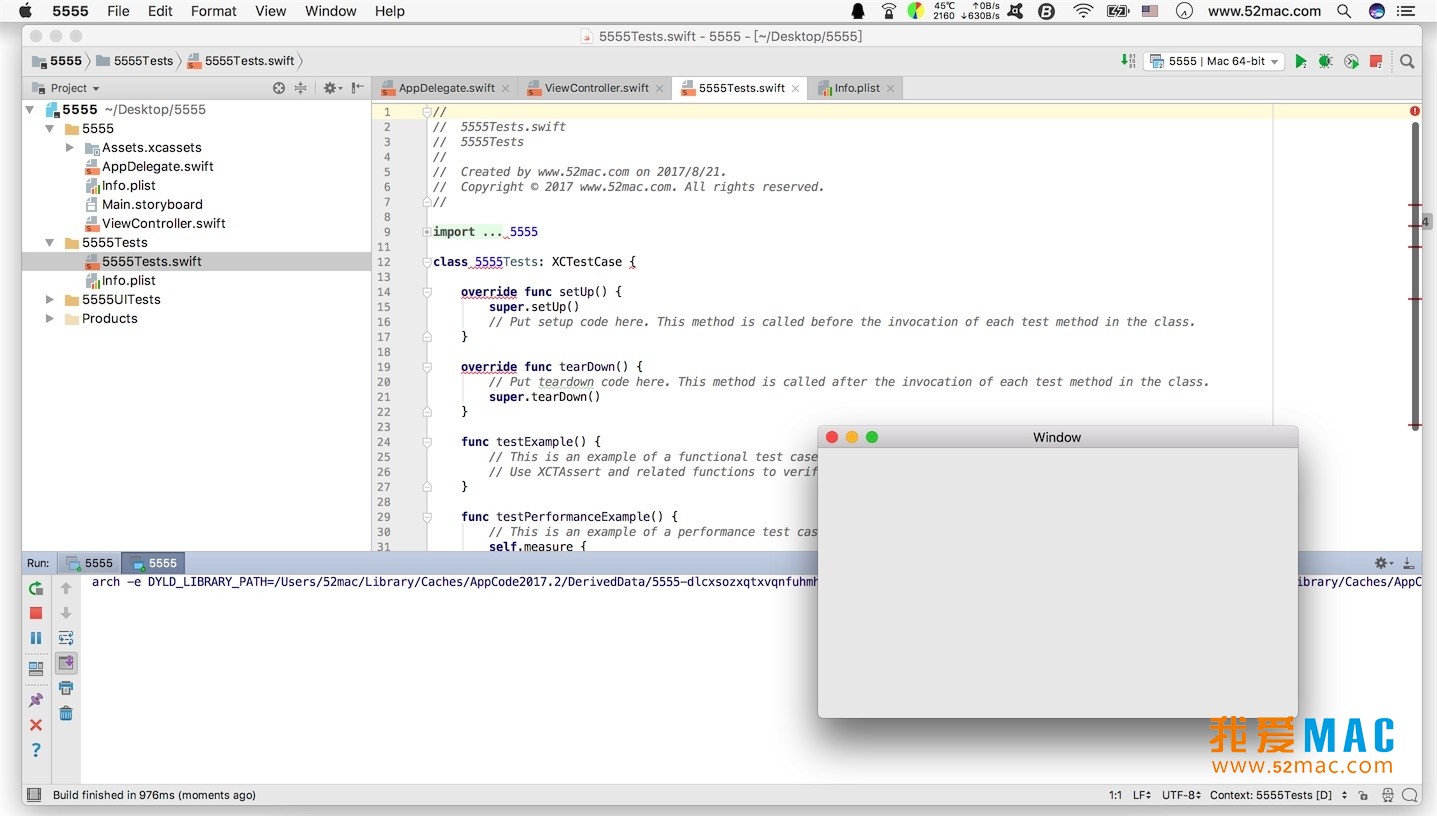This screenshot has height=816, width=1437.
Task: Close the Run tab with the red X
Action: point(36,725)
